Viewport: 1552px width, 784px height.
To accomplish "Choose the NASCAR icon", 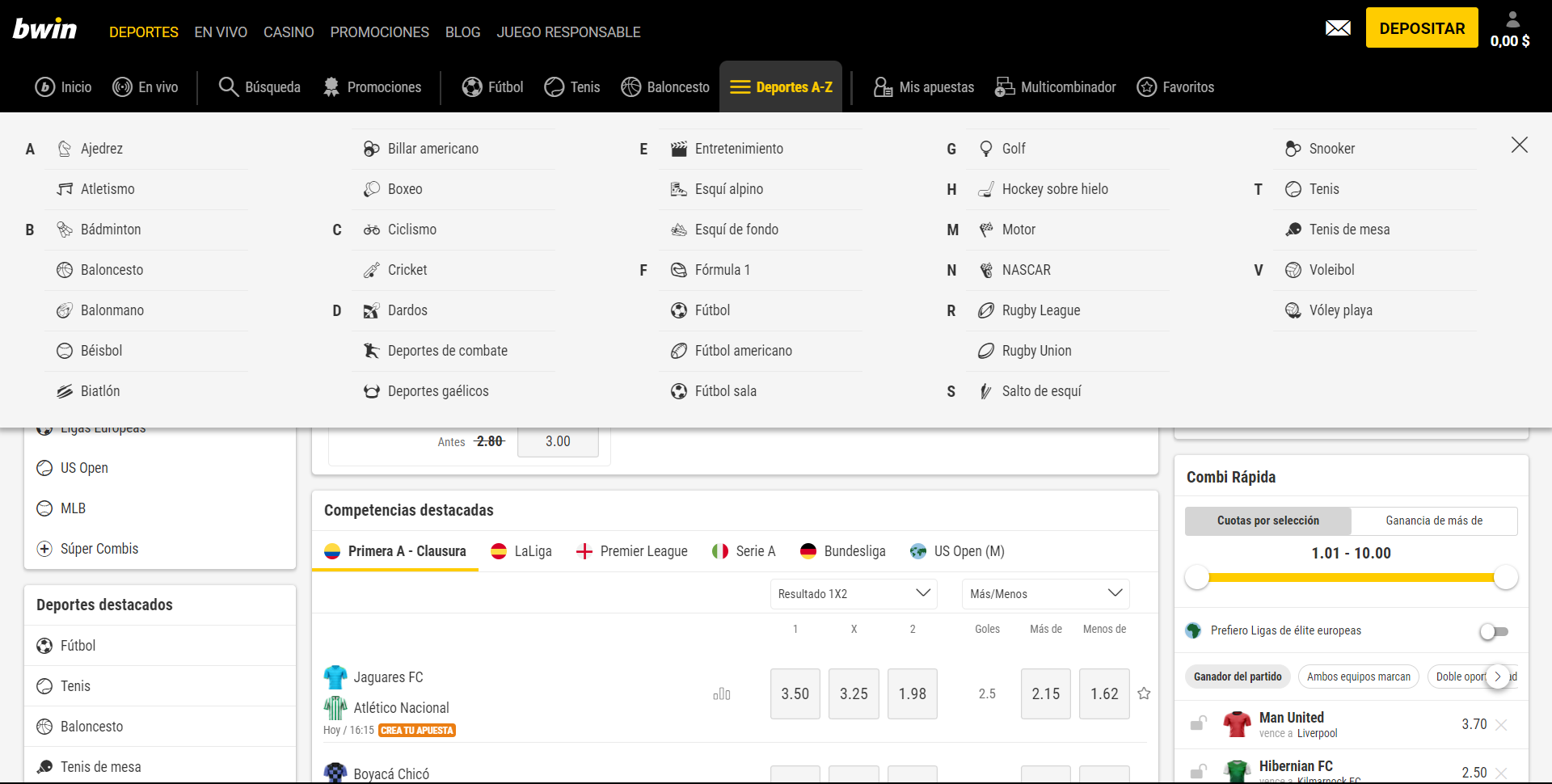I will click(986, 270).
